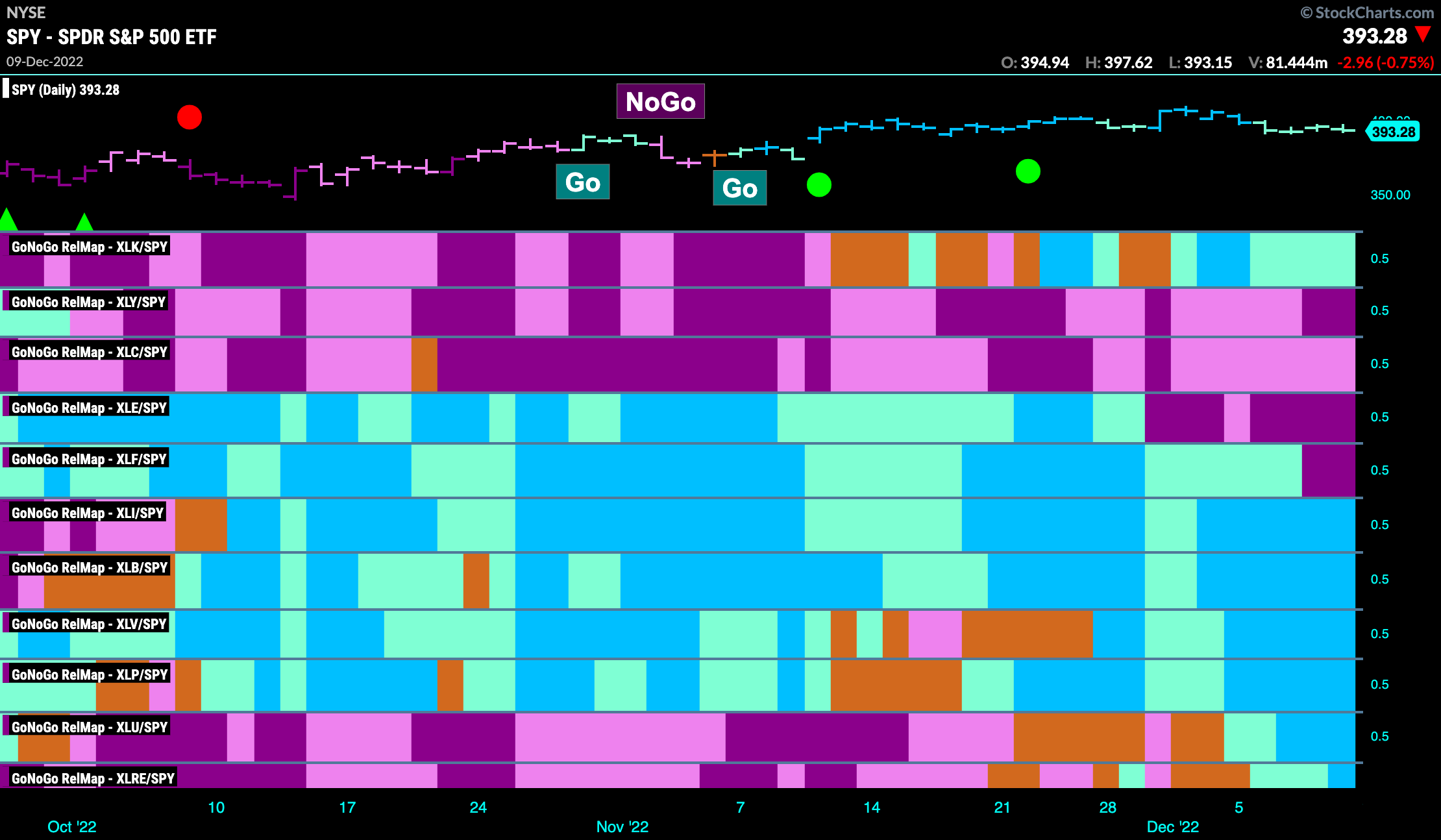This screenshot has width=1441, height=840.
Task: Click the 350.00 price axis label
Action: pos(1390,195)
